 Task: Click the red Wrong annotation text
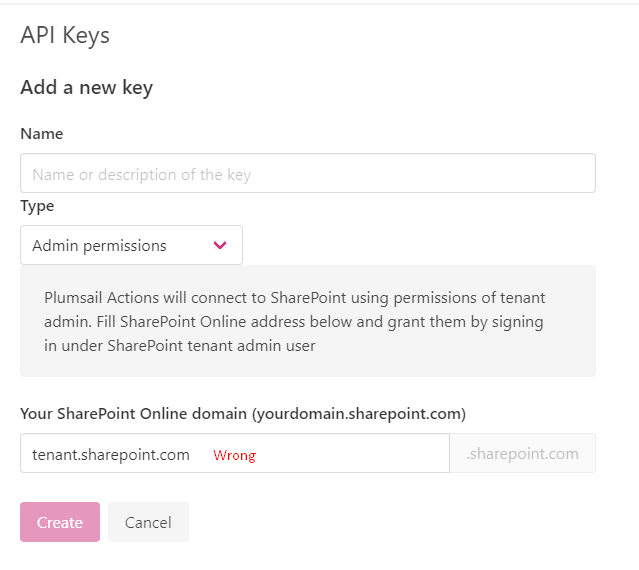[x=234, y=455]
